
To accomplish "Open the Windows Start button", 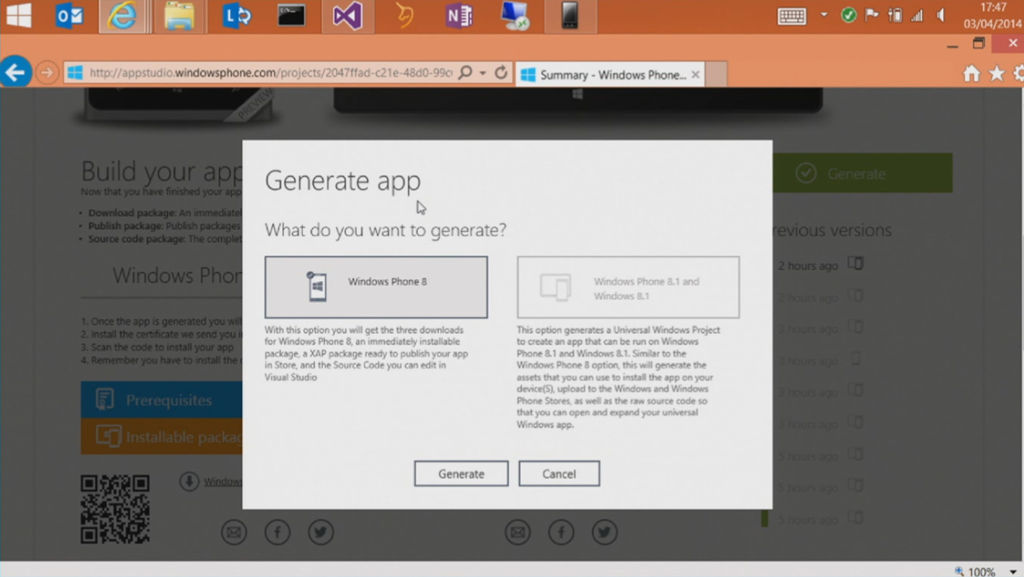I will [19, 15].
